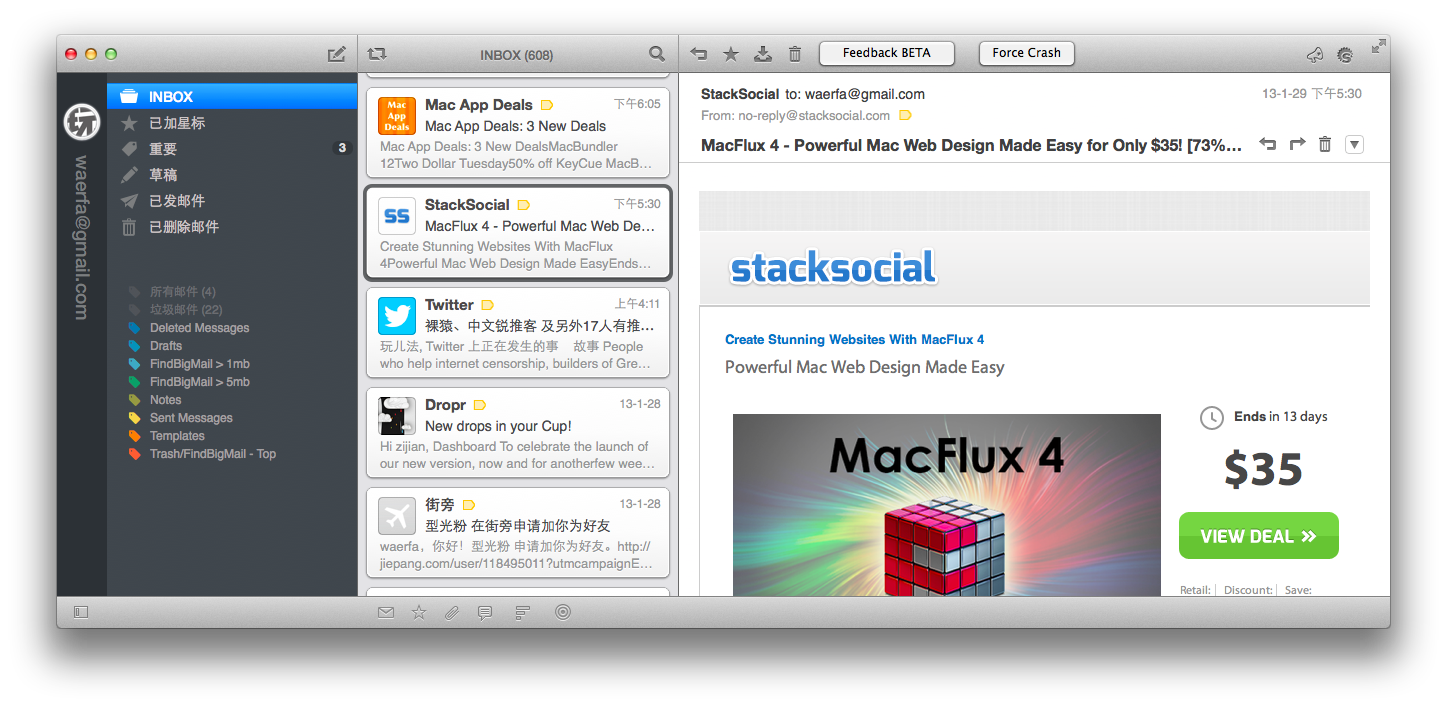Image resolution: width=1447 pixels, height=707 pixels.
Task: Filter starred mail with the bottom star icon
Action: point(419,612)
